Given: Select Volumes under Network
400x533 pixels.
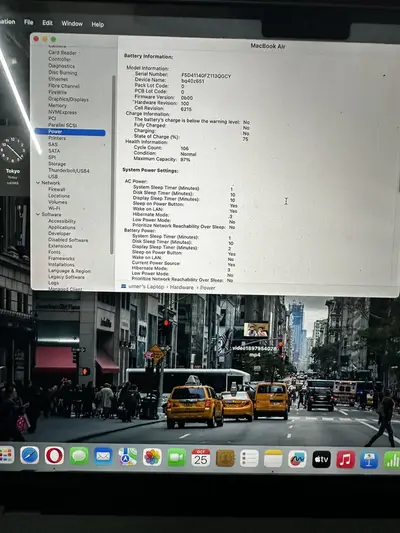Looking at the screenshot, I should tap(57, 202).
